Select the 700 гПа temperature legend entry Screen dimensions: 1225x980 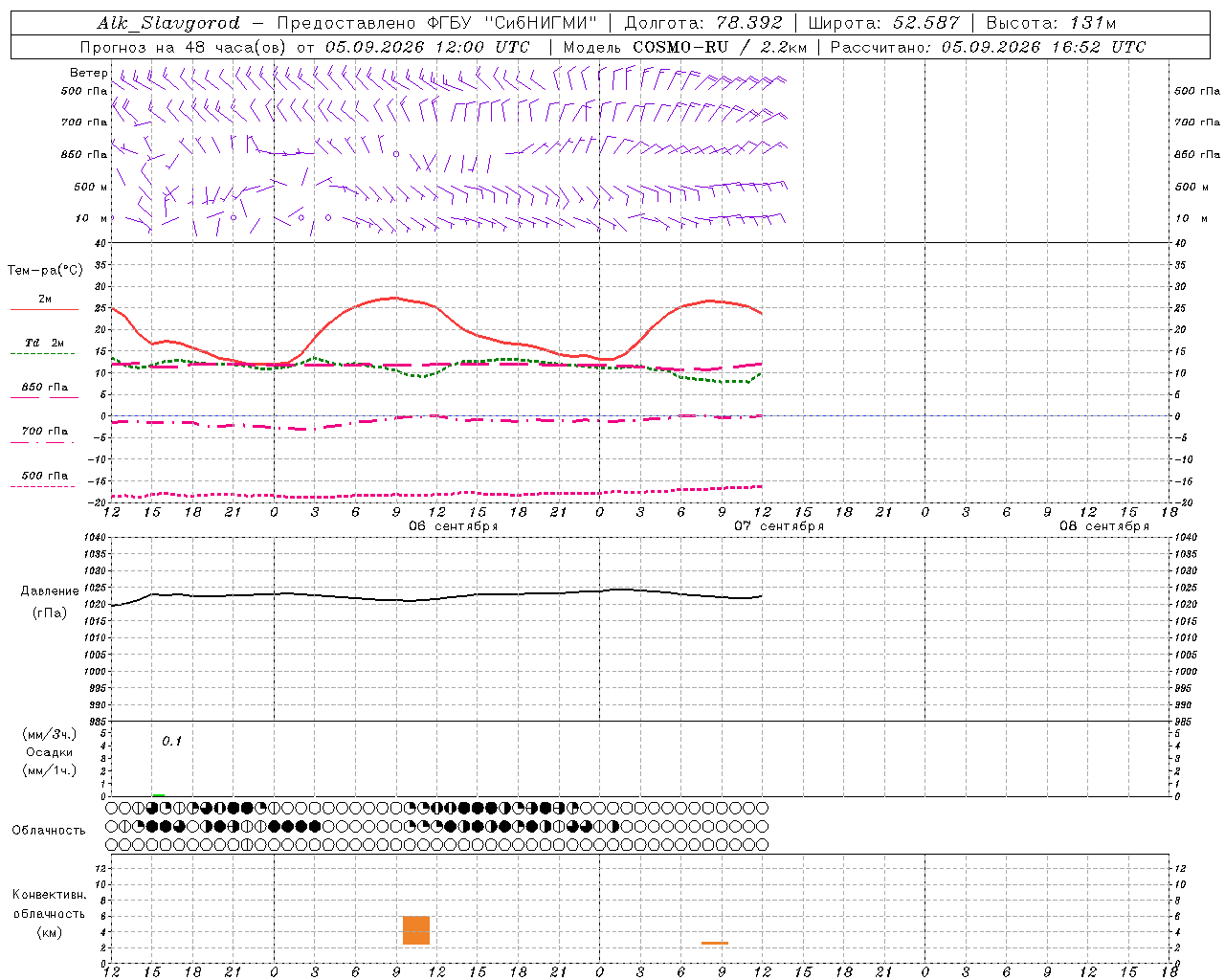[45, 432]
